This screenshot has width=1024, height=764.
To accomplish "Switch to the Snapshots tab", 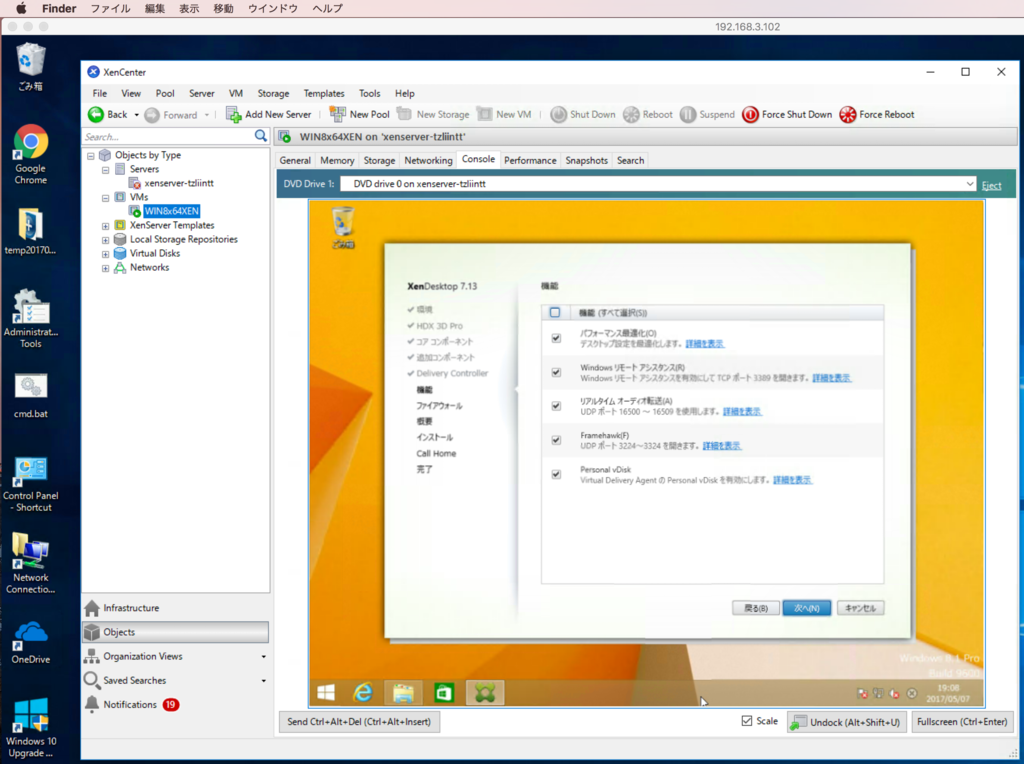I will (x=586, y=160).
